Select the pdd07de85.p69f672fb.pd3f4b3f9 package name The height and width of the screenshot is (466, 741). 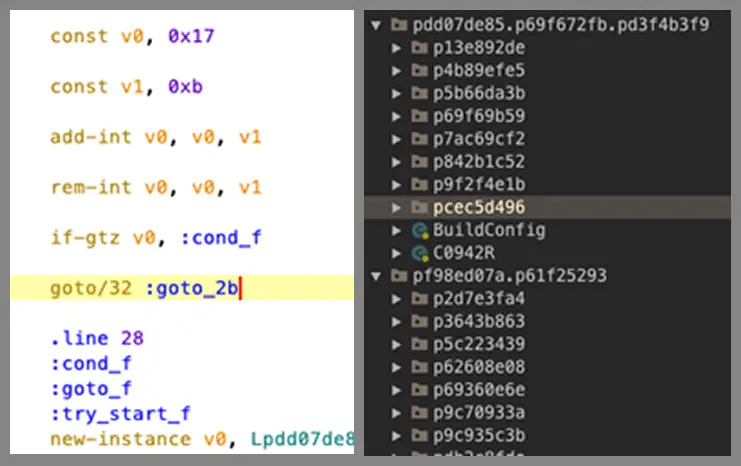[x=560, y=25]
